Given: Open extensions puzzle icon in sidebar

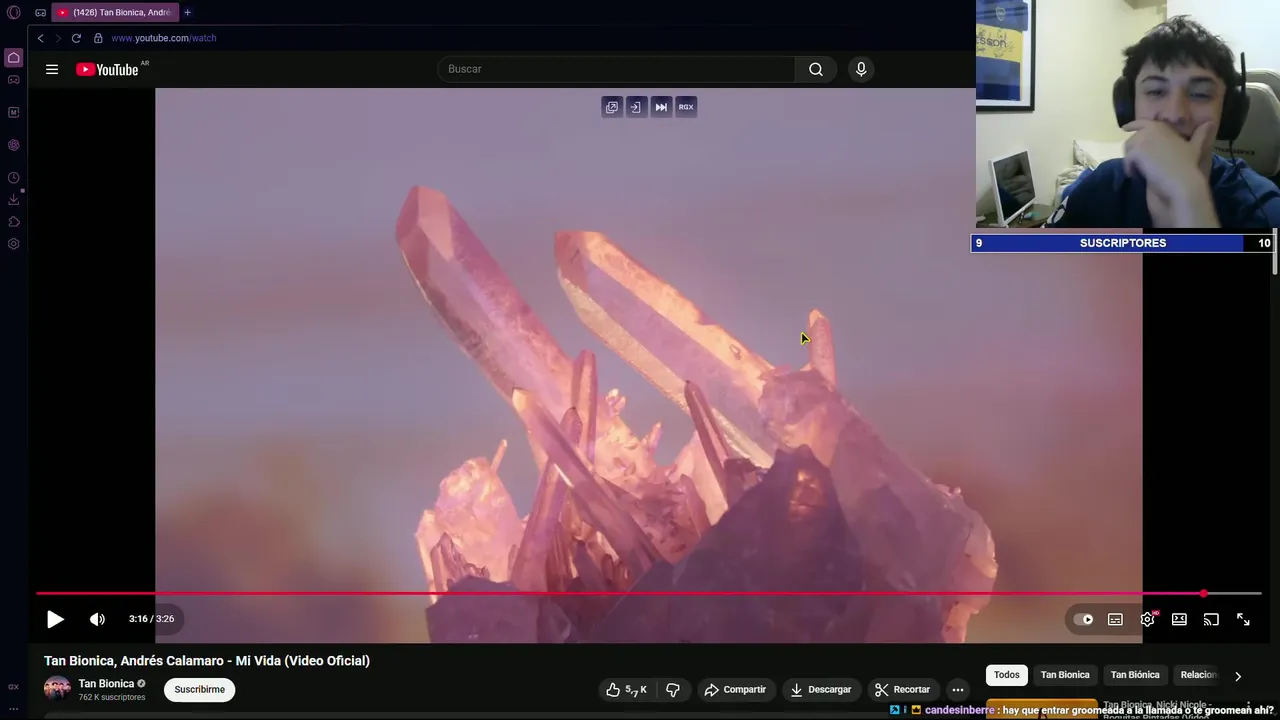Looking at the screenshot, I should tap(13, 222).
